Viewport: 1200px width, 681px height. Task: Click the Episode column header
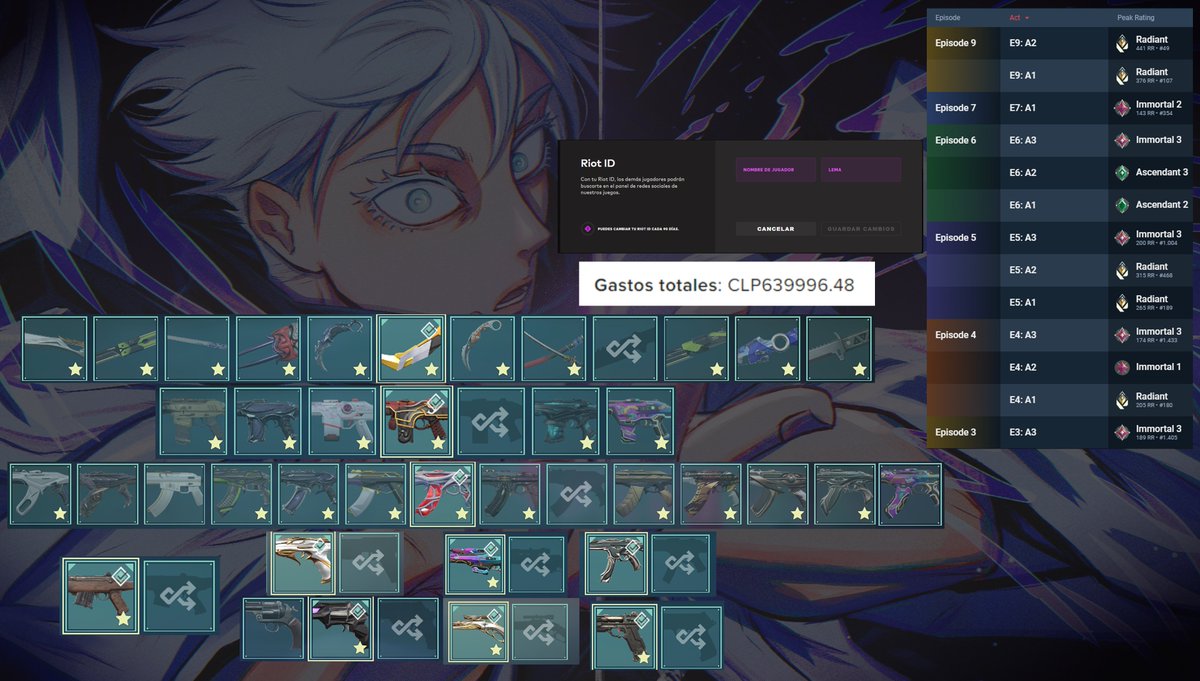(x=946, y=18)
